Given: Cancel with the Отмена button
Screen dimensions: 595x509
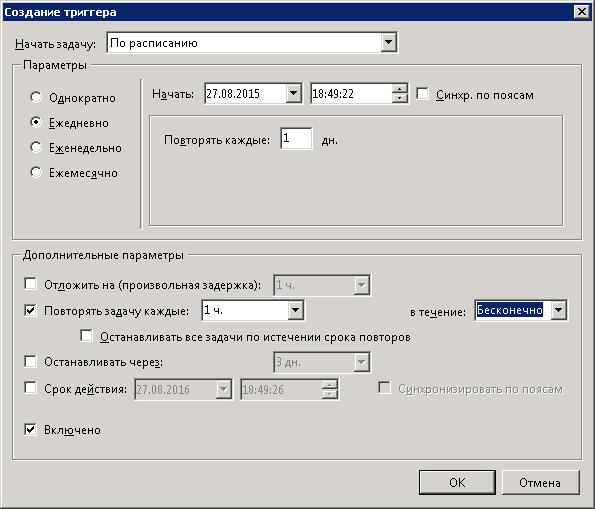Looking at the screenshot, I should click(x=540, y=482).
